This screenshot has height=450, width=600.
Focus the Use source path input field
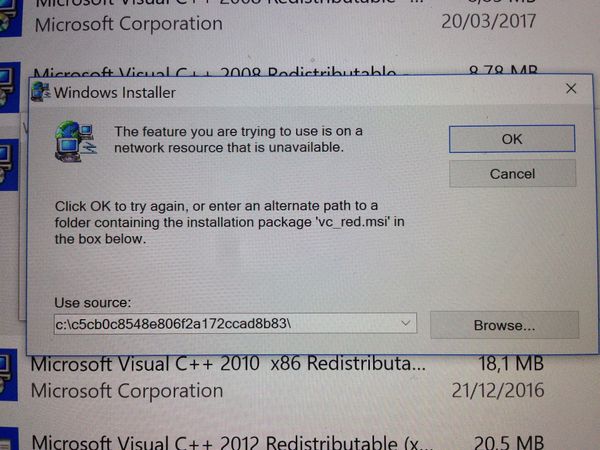click(235, 324)
